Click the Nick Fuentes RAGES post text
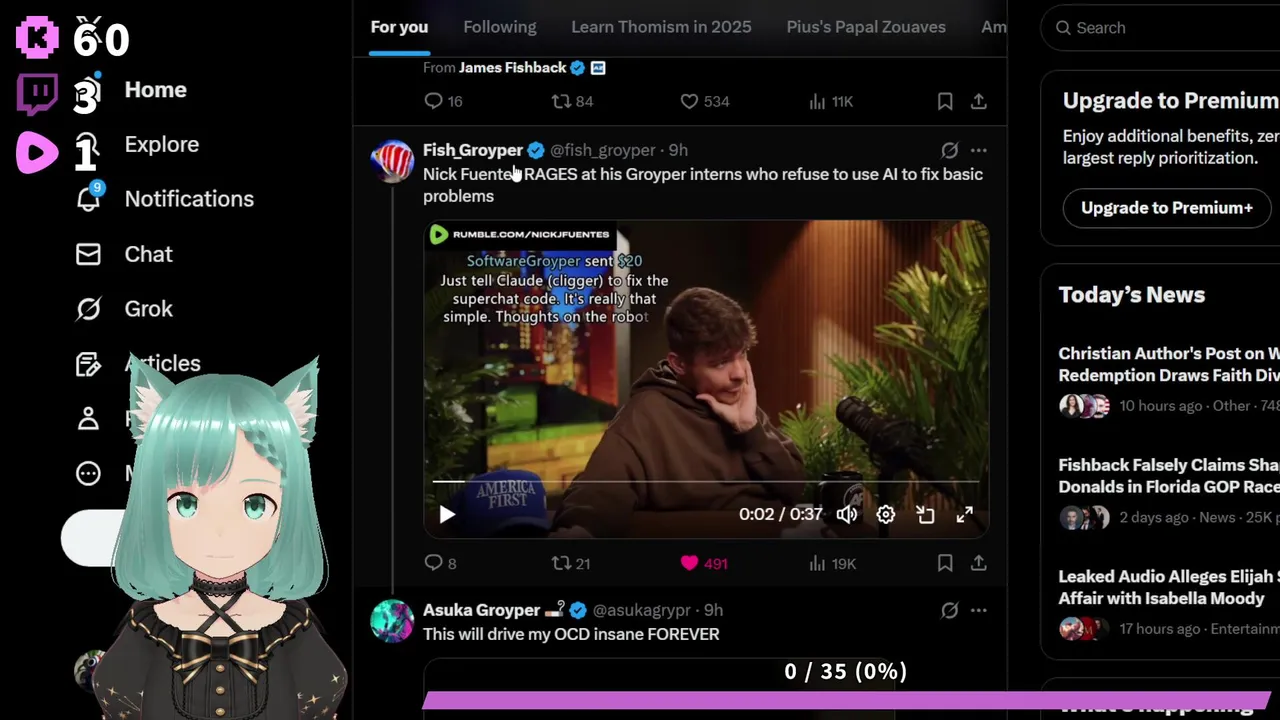 (703, 185)
